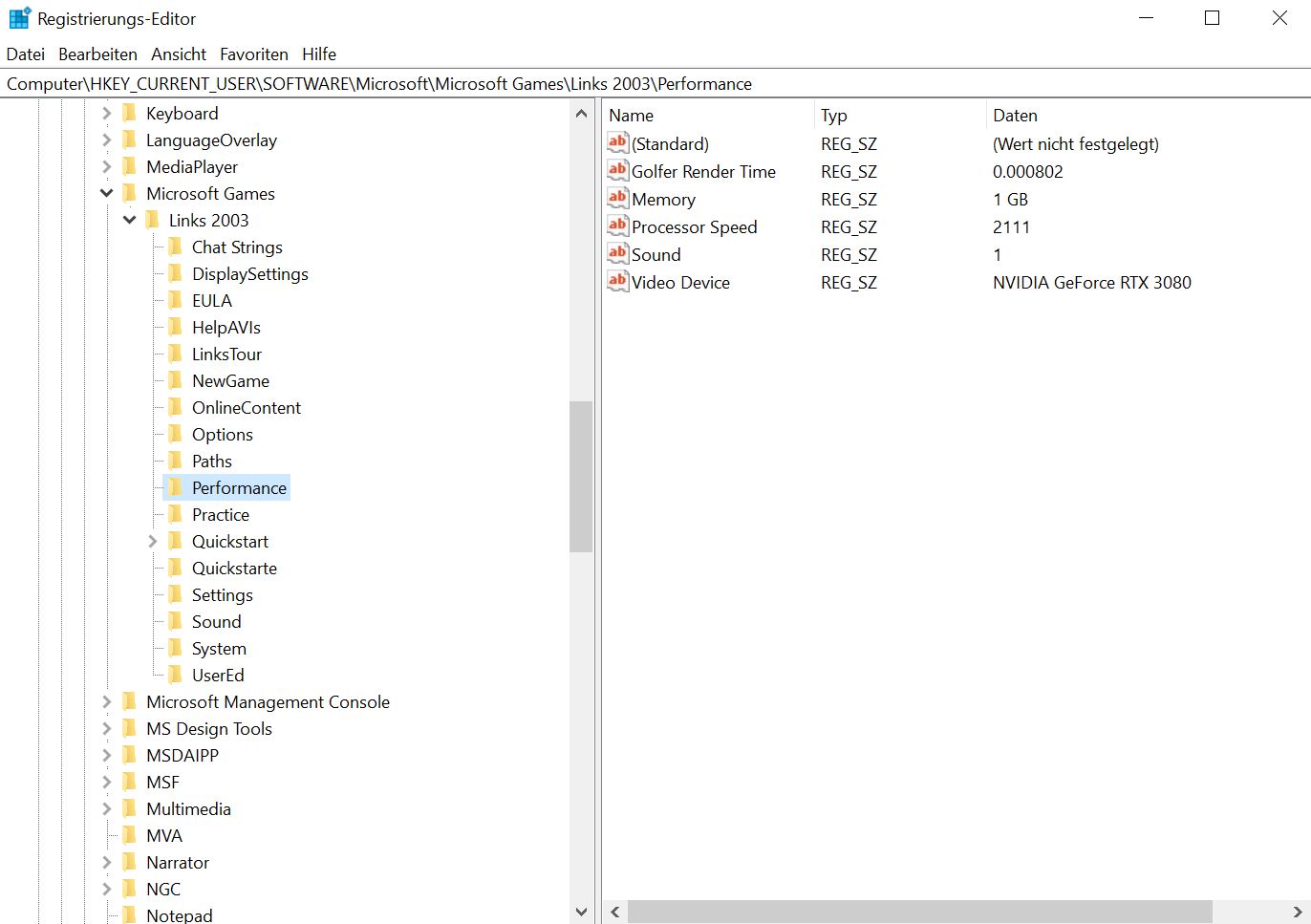Click the ab icon of Video Device

point(618,281)
